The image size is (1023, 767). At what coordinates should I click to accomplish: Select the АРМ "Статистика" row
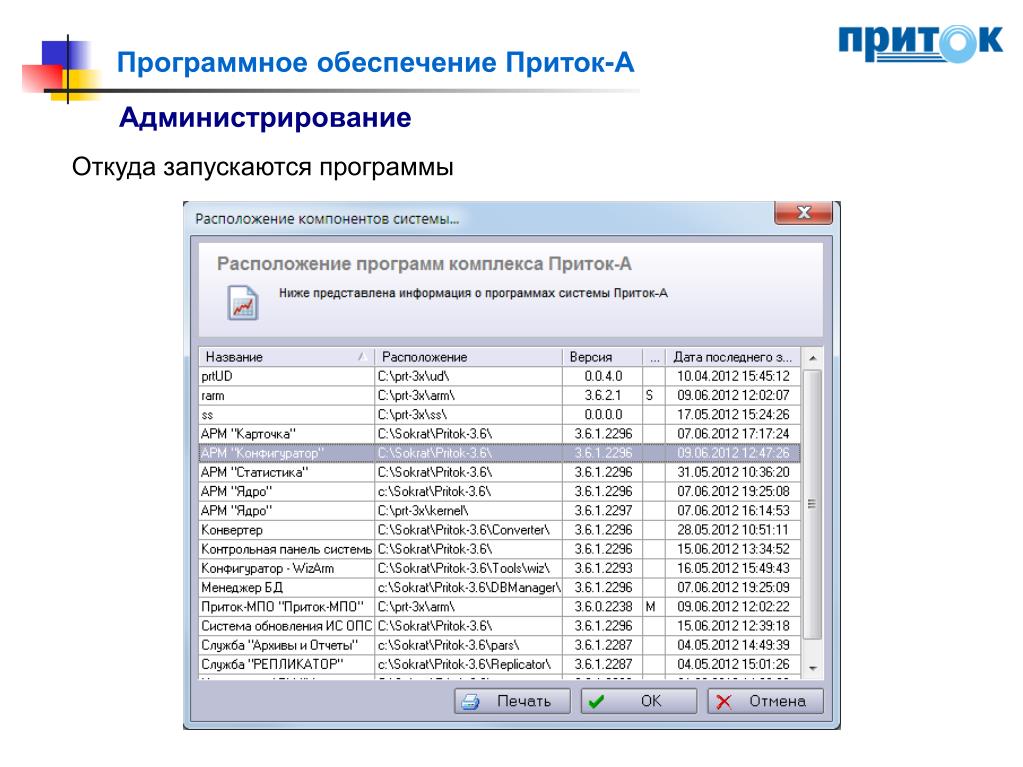(x=500, y=472)
